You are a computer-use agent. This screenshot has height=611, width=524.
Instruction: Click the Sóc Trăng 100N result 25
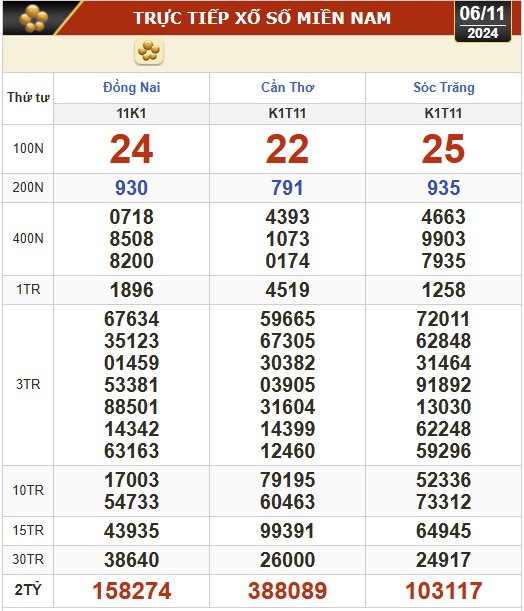click(x=443, y=149)
